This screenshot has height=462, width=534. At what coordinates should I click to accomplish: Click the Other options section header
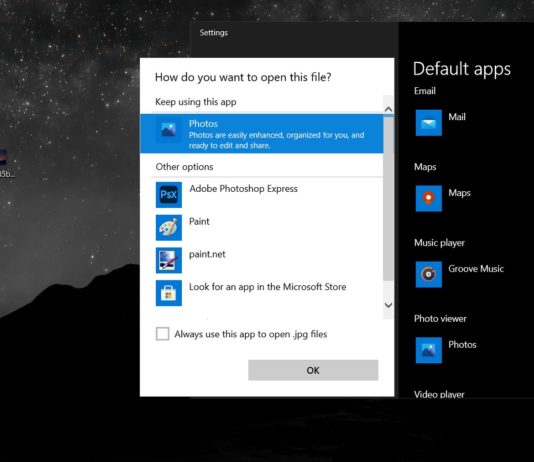pyautogui.click(x=184, y=167)
